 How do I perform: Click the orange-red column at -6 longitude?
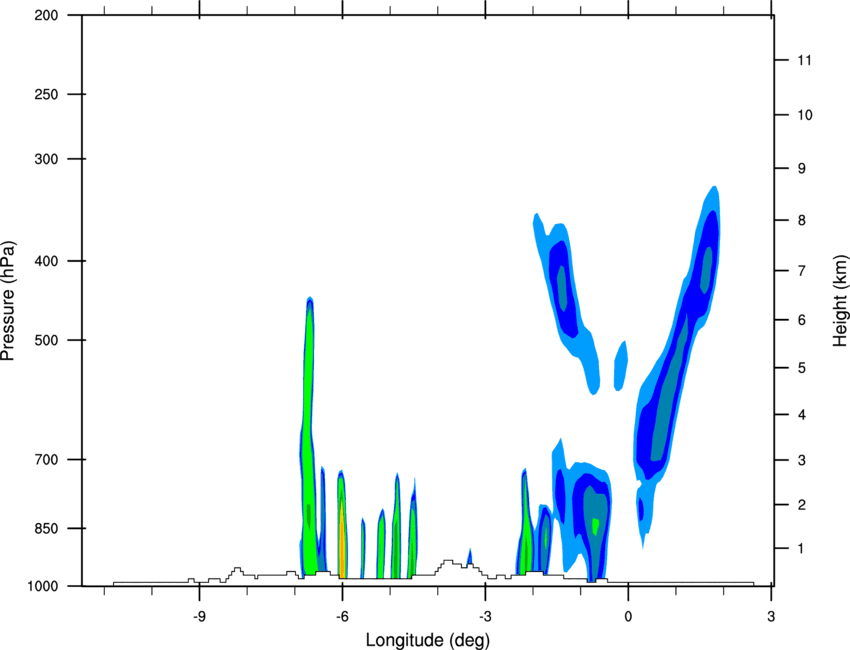coord(342,537)
